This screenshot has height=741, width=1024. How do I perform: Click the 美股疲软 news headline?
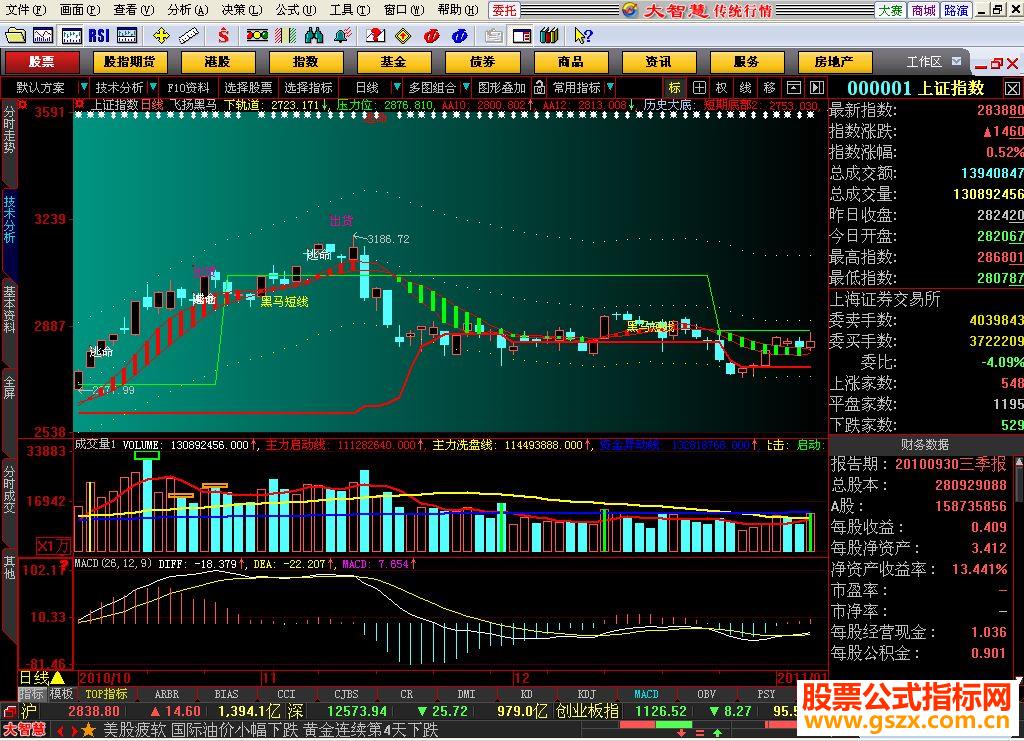click(x=135, y=730)
